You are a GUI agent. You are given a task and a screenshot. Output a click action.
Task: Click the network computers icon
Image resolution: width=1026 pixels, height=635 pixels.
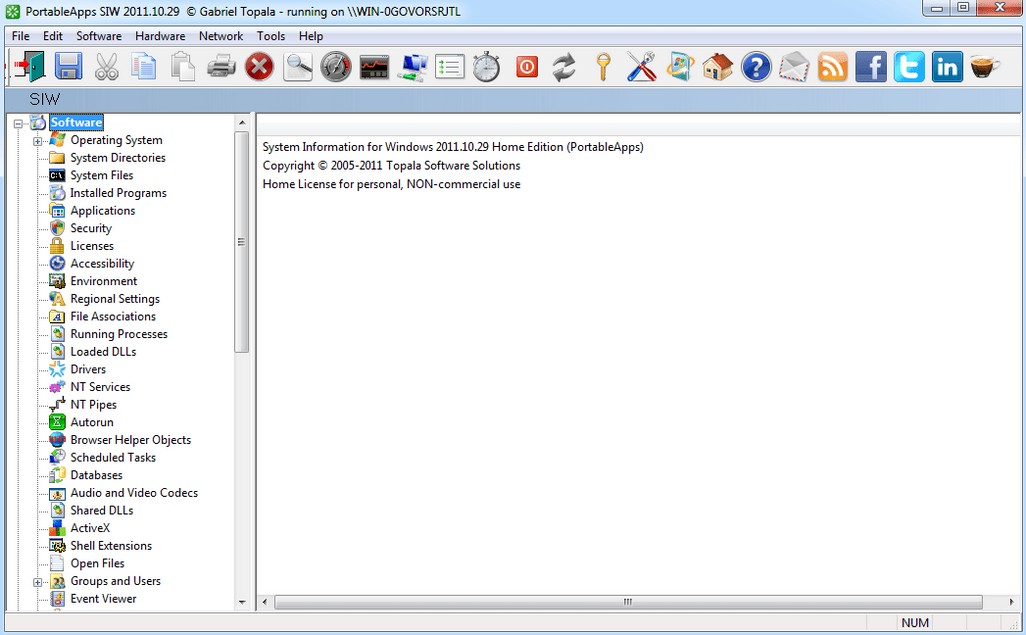coord(412,67)
